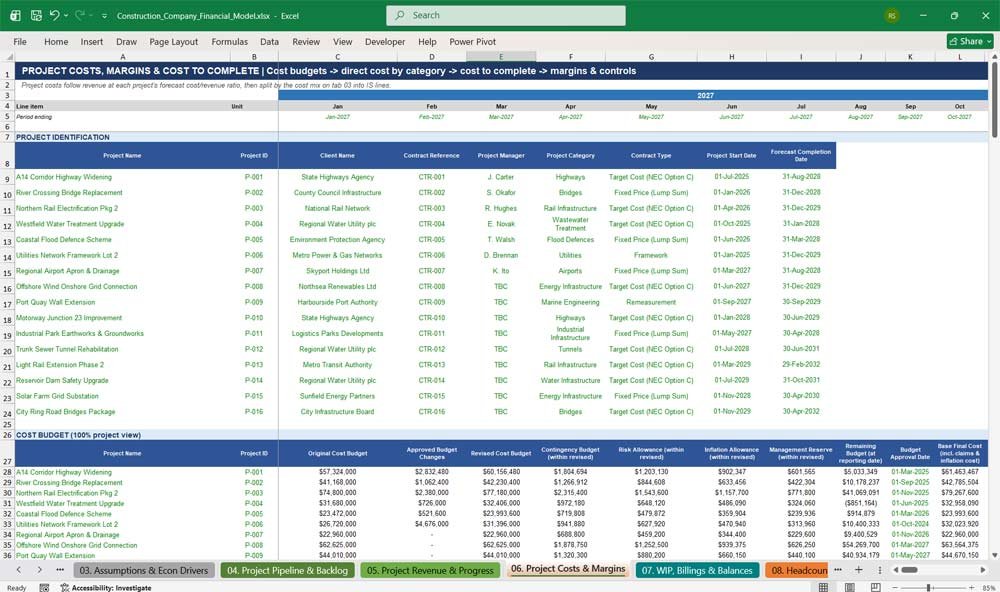1000x592 pixels.
Task: Open the View ribbon tab
Action: pyautogui.click(x=342, y=41)
